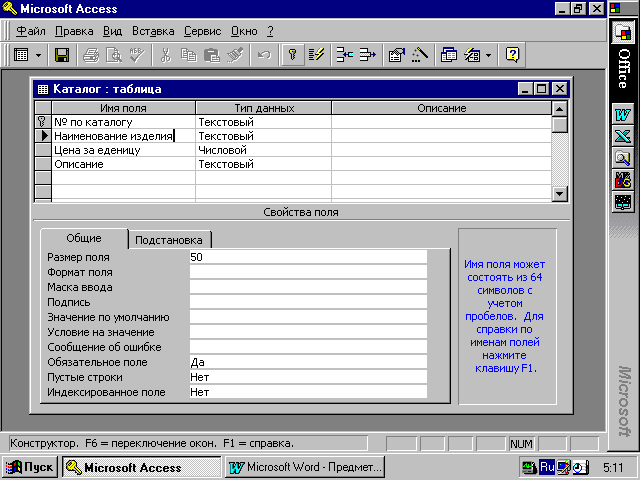Click the Тип данных column header
This screenshot has height=480, width=640.
[264, 108]
